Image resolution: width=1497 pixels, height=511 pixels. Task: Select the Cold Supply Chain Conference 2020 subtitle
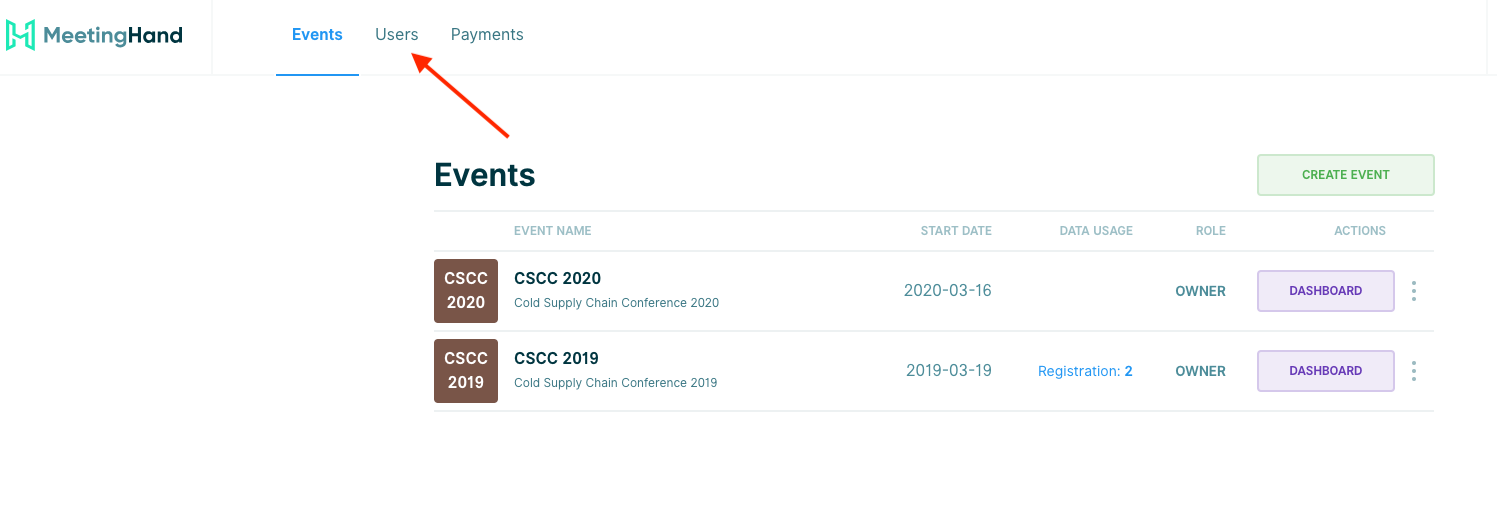click(616, 303)
